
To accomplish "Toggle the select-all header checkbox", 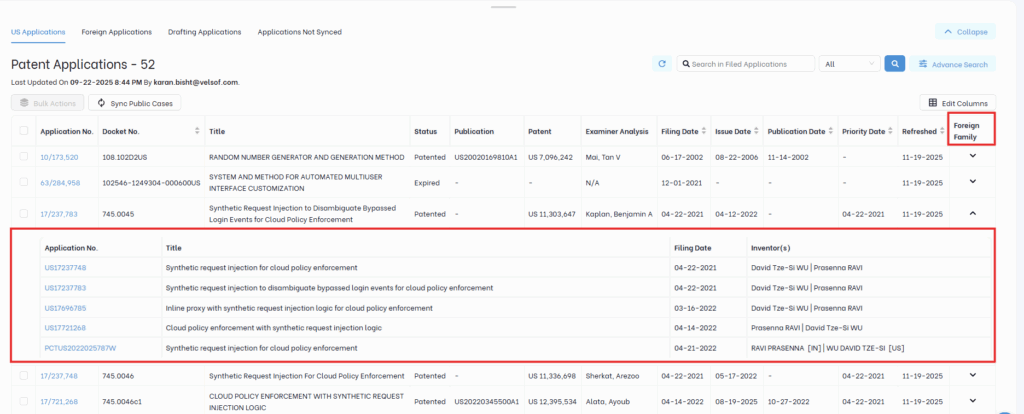I will pyautogui.click(x=23, y=131).
